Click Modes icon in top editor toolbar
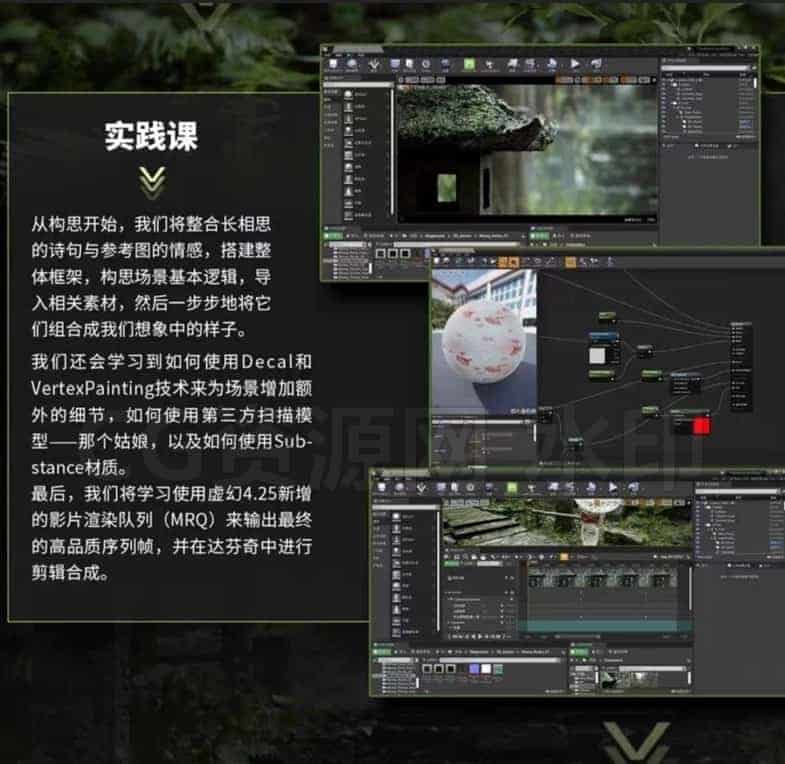The height and width of the screenshot is (764, 785). [374, 65]
